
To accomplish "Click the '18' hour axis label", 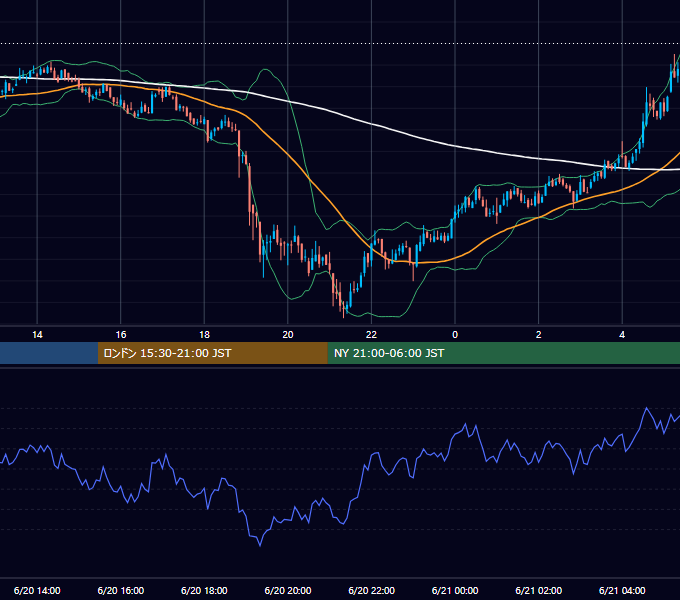I will click(x=204, y=335).
